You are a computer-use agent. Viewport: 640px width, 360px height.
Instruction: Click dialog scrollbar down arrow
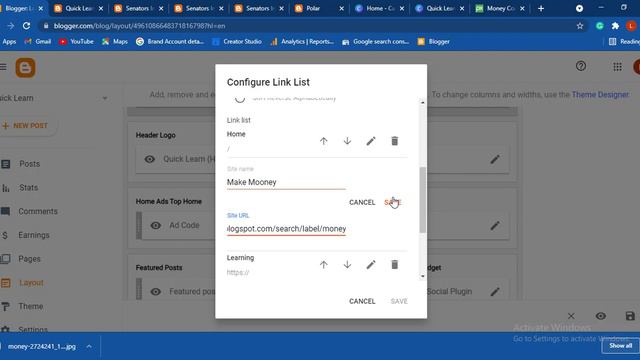click(422, 276)
